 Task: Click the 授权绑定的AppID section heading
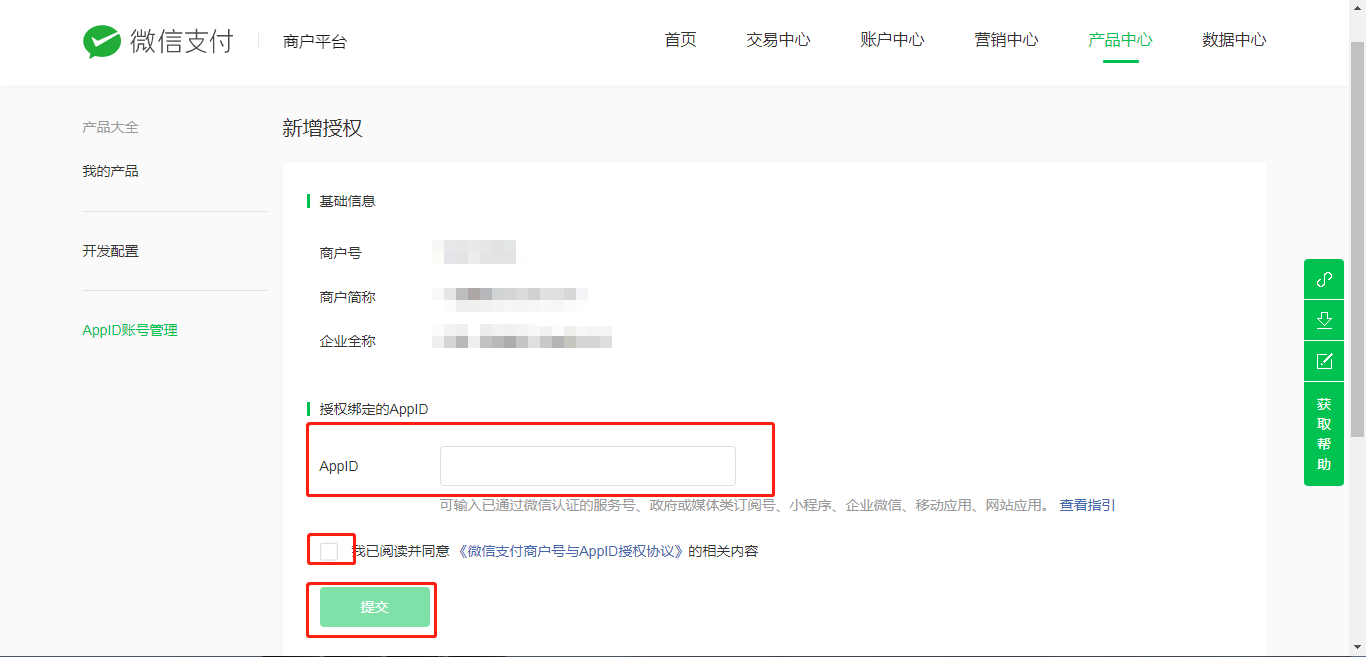[374, 409]
